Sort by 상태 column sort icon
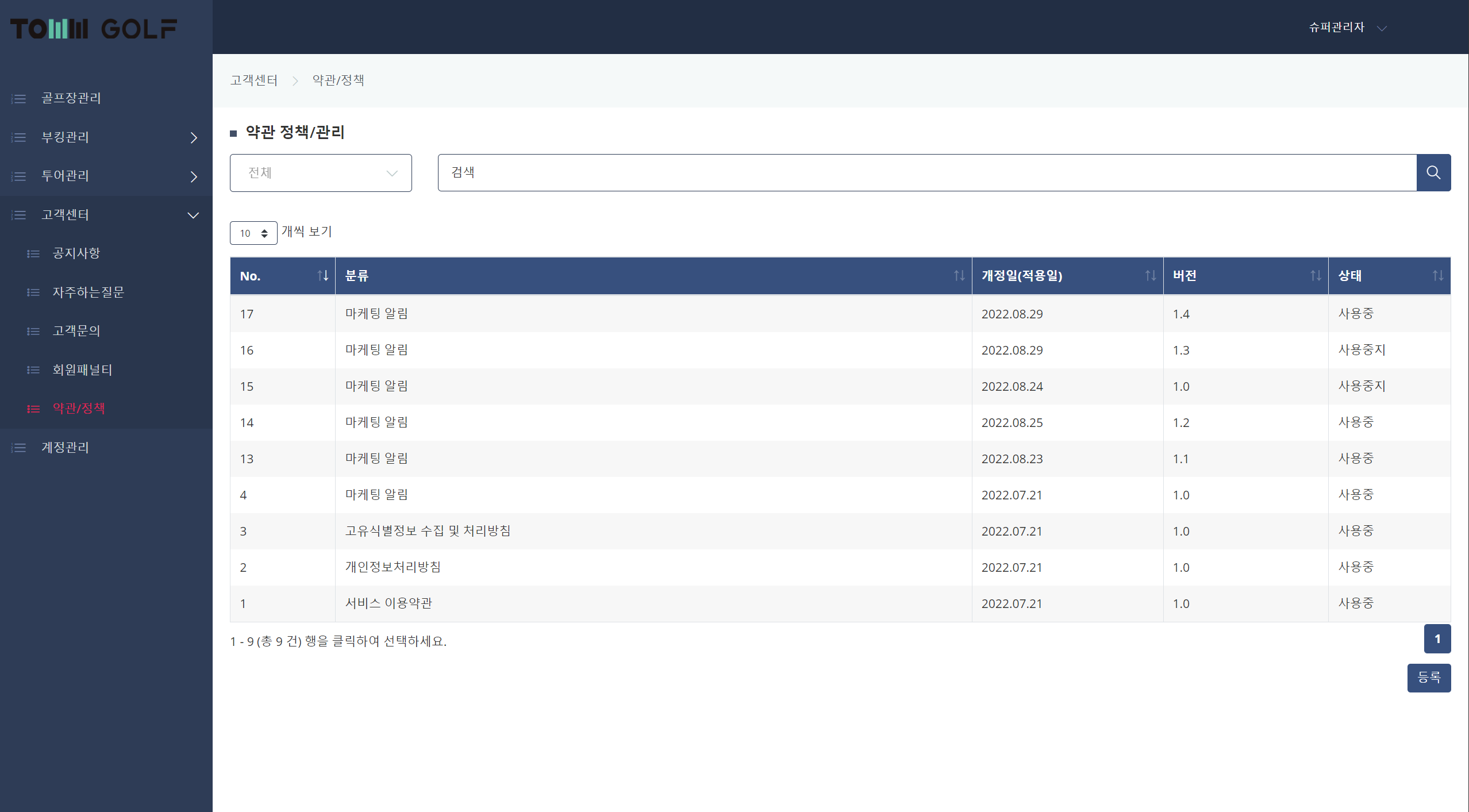This screenshot has height=812, width=1469. click(1437, 276)
